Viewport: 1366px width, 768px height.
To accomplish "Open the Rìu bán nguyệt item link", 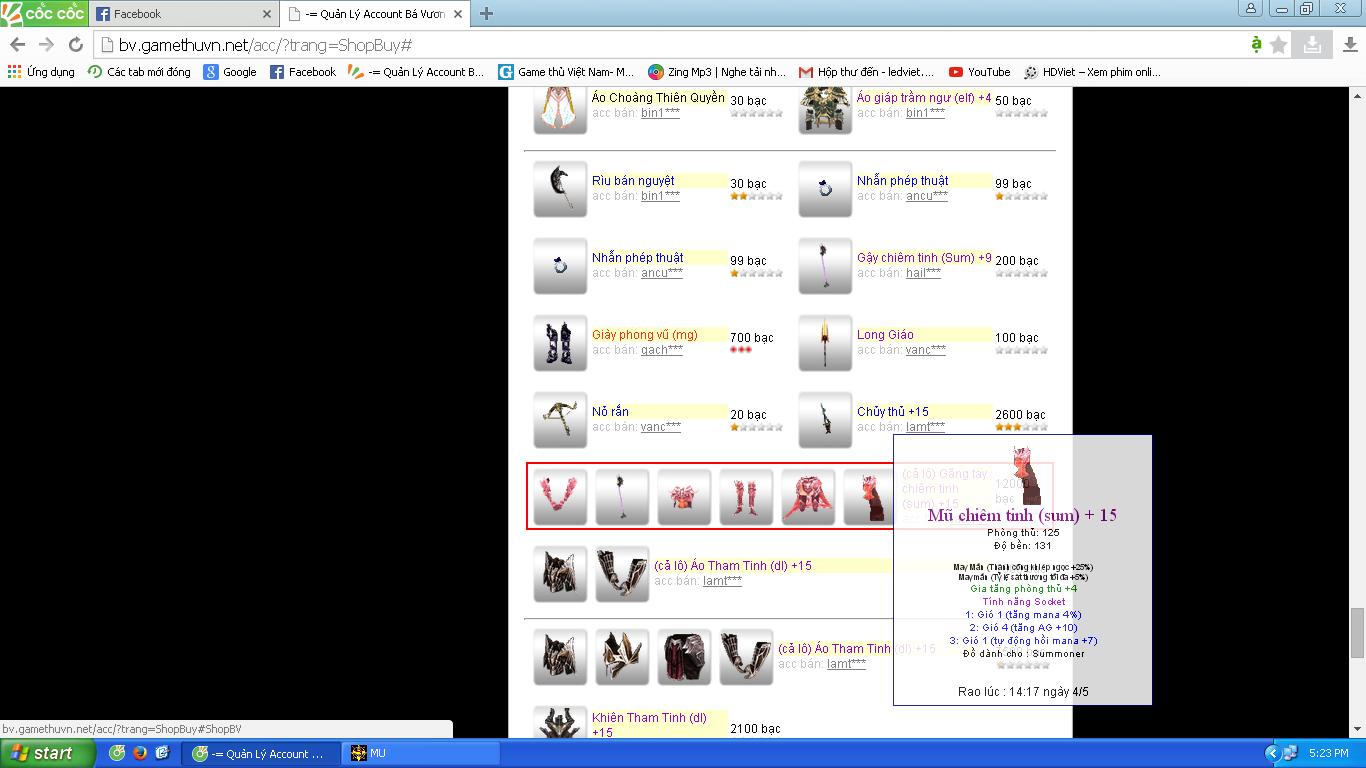I will [x=633, y=181].
